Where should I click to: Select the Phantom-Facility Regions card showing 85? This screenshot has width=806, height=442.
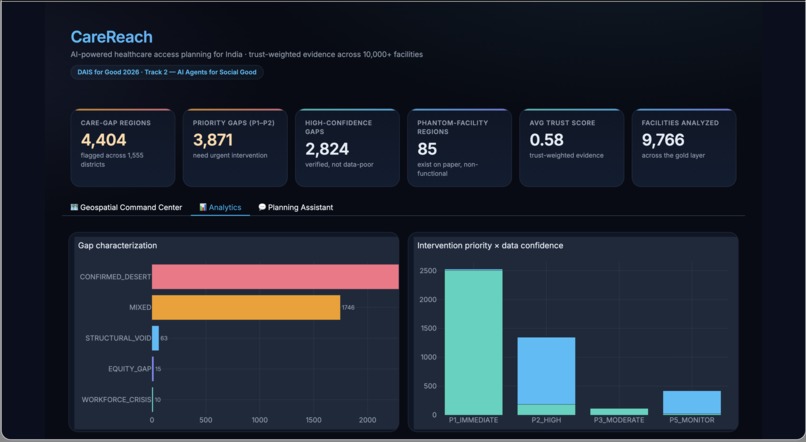(x=460, y=148)
